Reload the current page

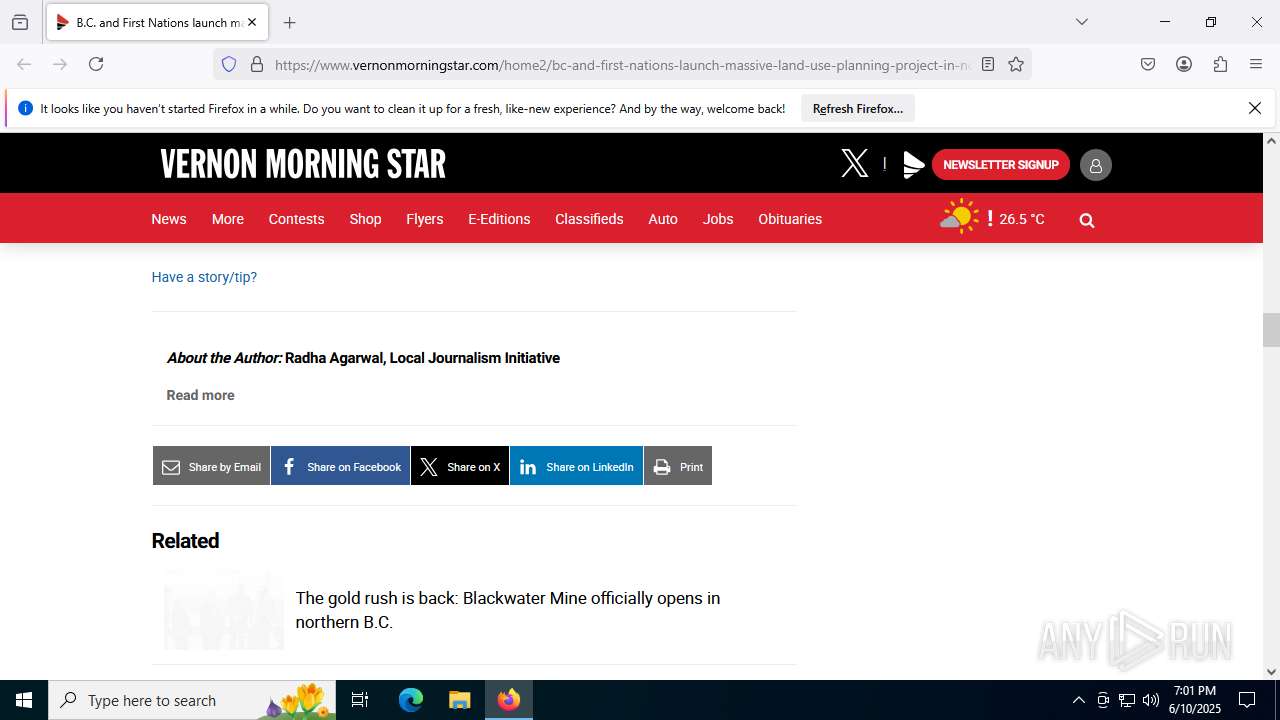click(96, 64)
